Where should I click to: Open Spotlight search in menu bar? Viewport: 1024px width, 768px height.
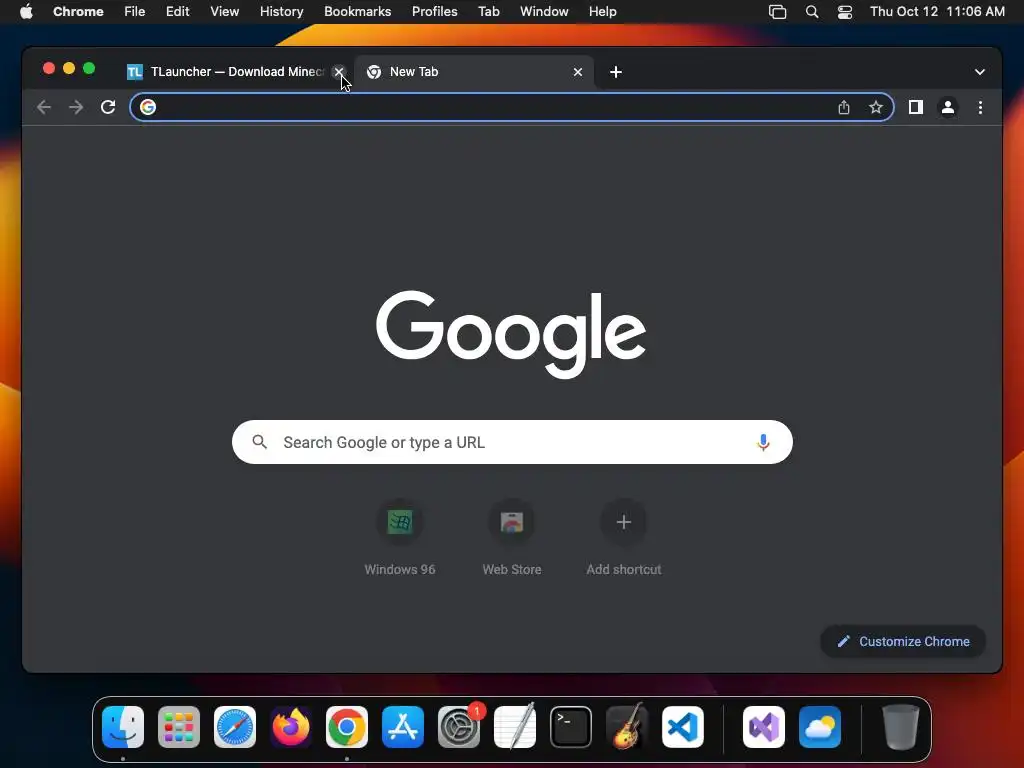[x=812, y=12]
